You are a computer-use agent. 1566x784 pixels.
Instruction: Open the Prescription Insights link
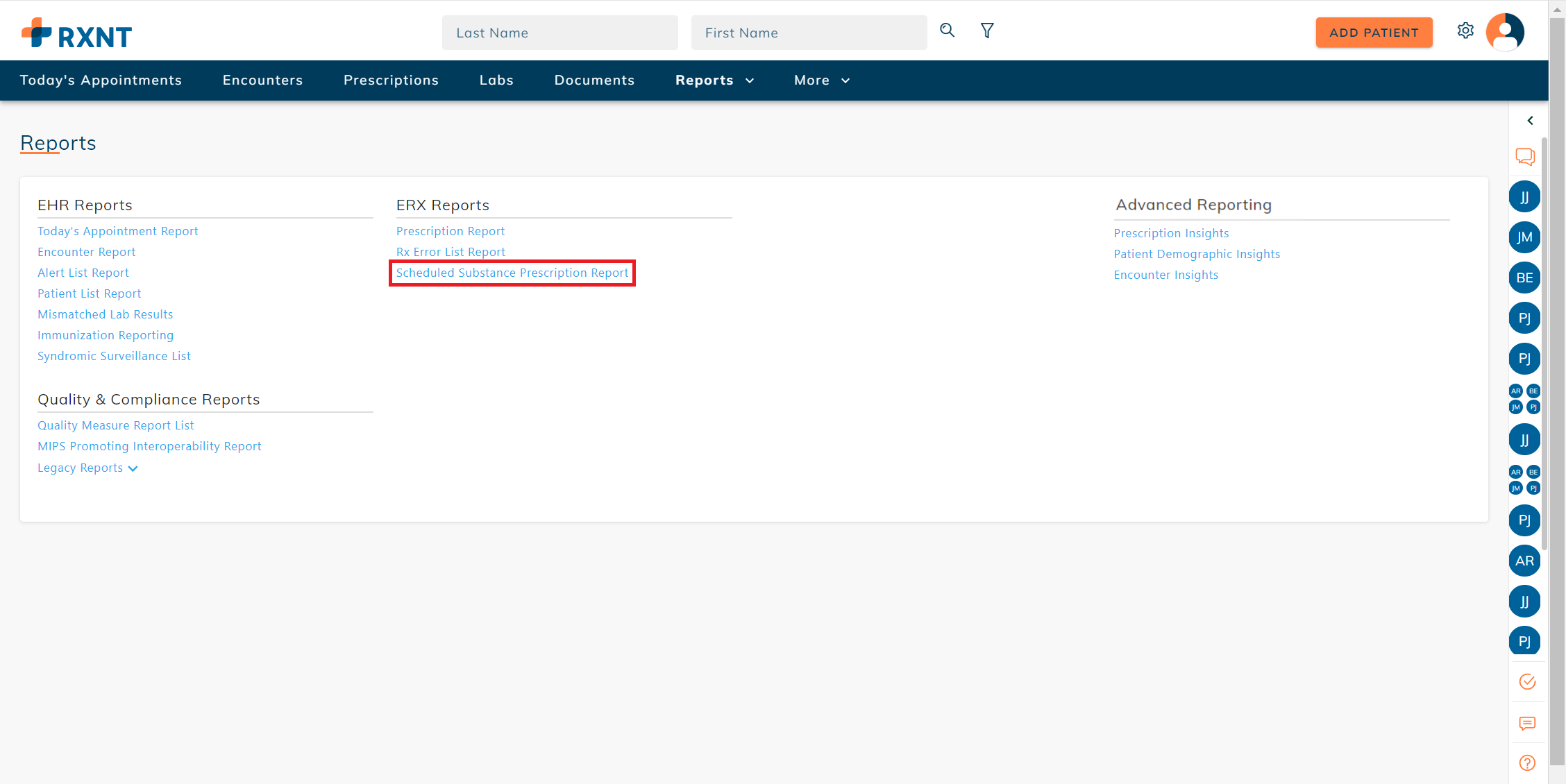click(x=1171, y=233)
